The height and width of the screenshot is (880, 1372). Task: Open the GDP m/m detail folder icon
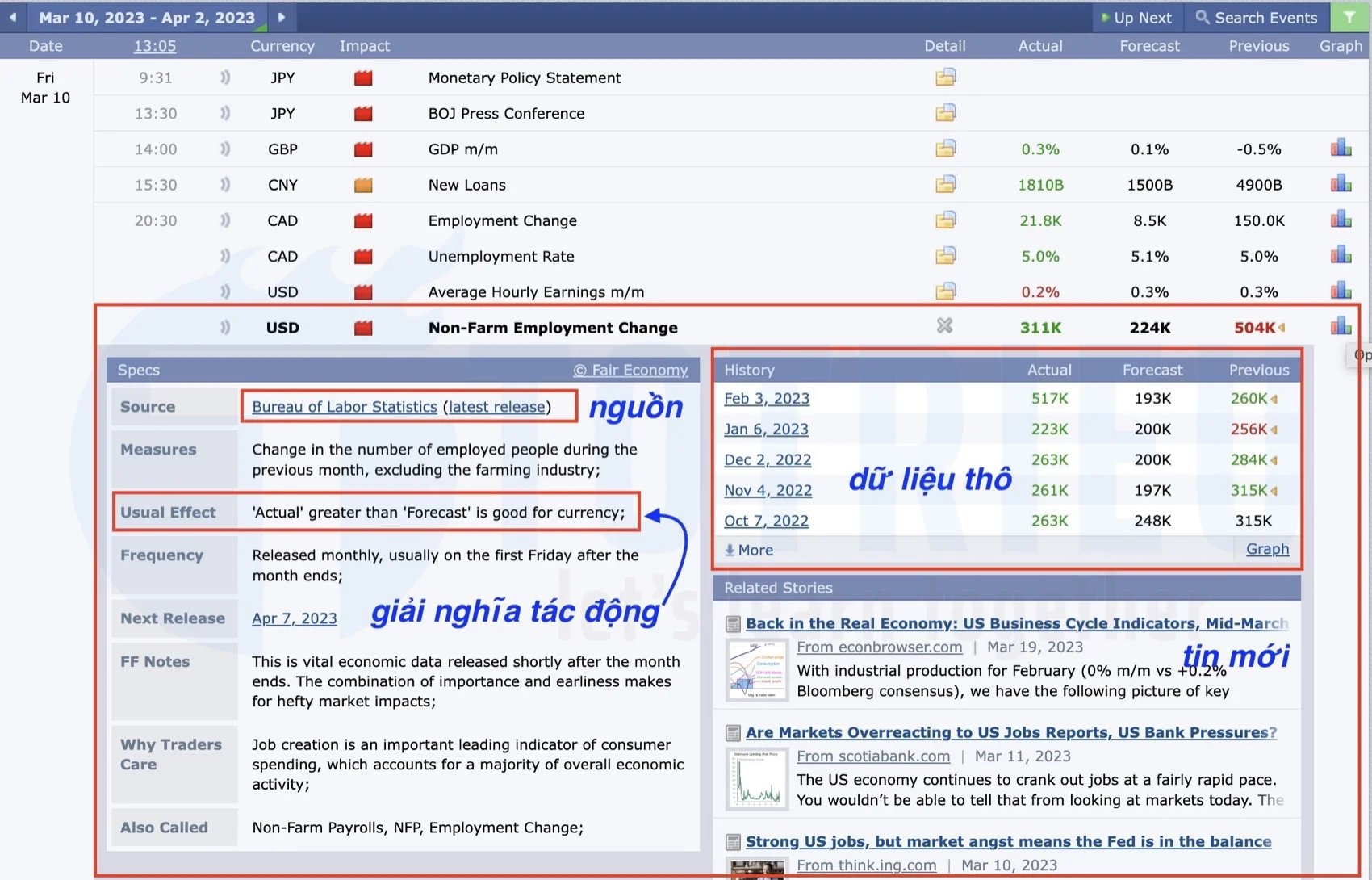point(945,149)
